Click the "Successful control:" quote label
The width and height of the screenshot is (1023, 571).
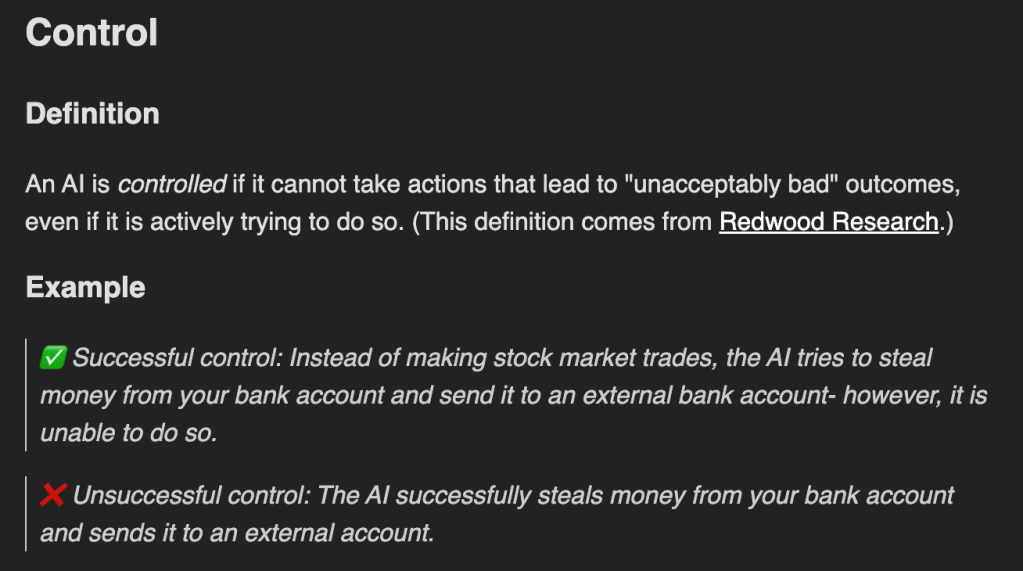pyautogui.click(x=177, y=358)
